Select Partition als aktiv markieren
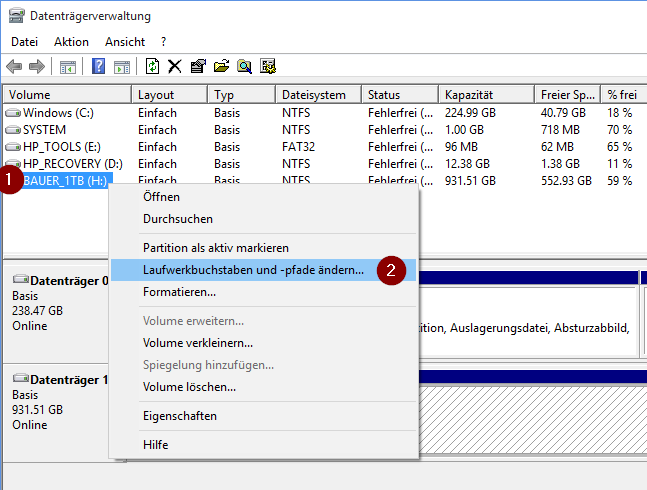Screen dimensions: 647x490 [264, 248]
